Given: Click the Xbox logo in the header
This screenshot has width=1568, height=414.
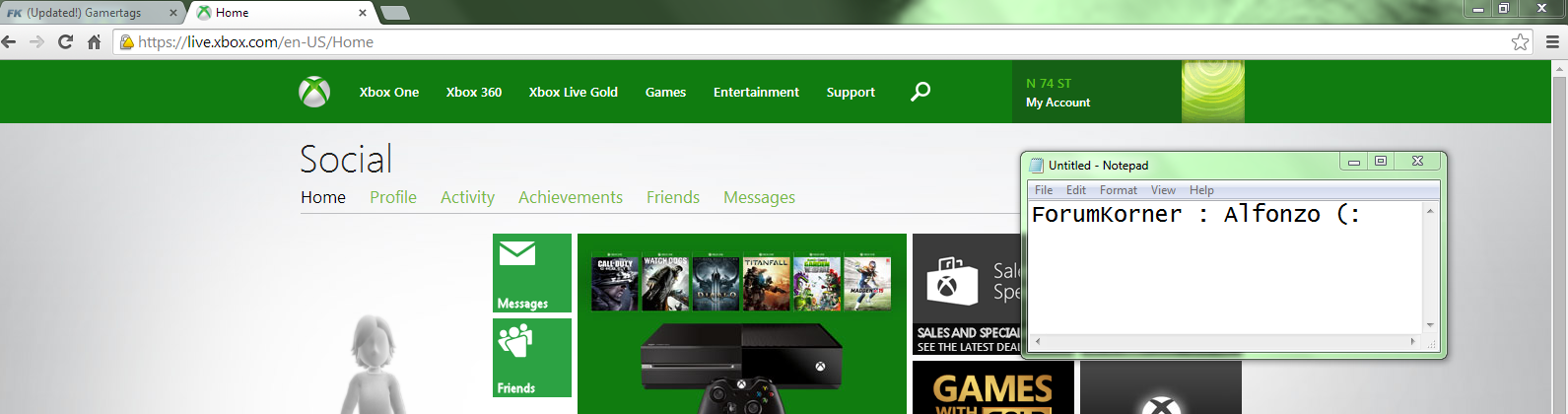Looking at the screenshot, I should 314,92.
